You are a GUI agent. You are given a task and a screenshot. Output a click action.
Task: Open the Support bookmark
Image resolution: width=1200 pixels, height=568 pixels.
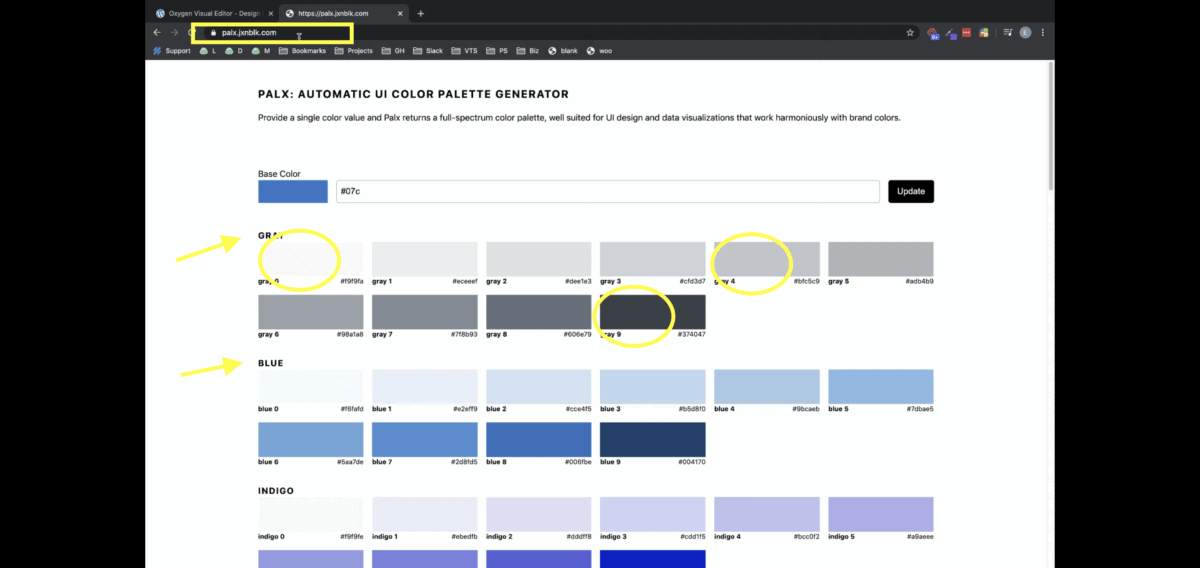click(171, 50)
